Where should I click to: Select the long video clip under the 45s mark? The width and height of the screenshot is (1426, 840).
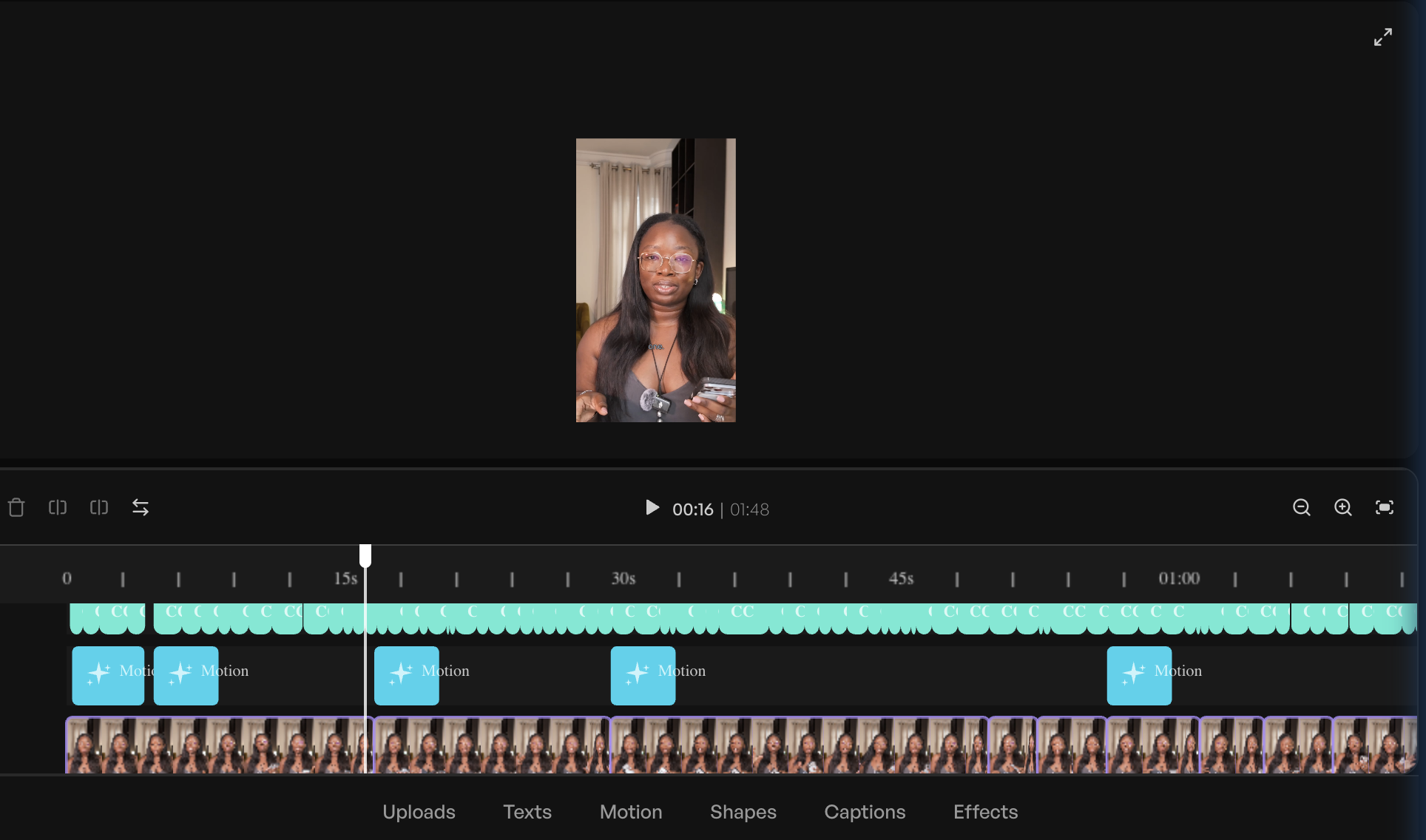click(x=799, y=745)
